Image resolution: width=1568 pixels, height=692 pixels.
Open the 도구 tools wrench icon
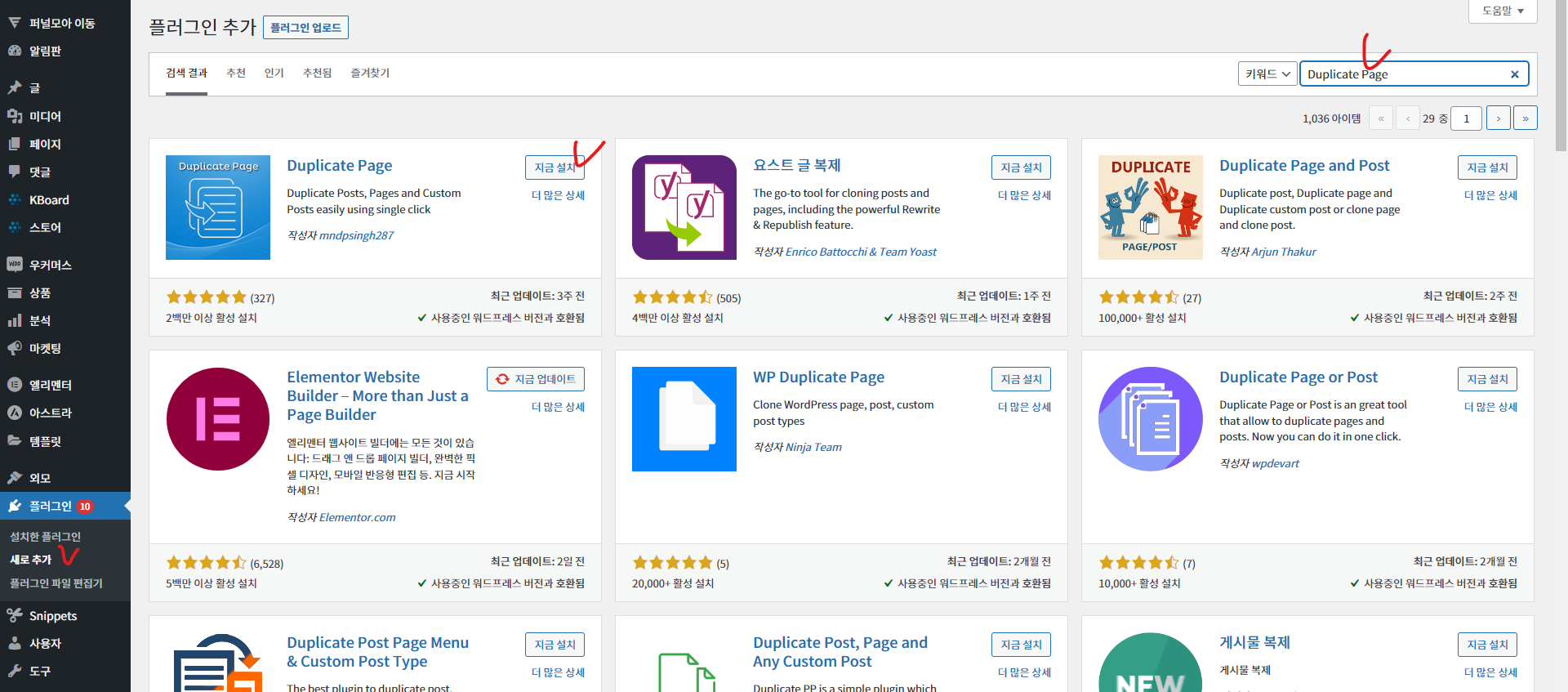click(x=15, y=671)
